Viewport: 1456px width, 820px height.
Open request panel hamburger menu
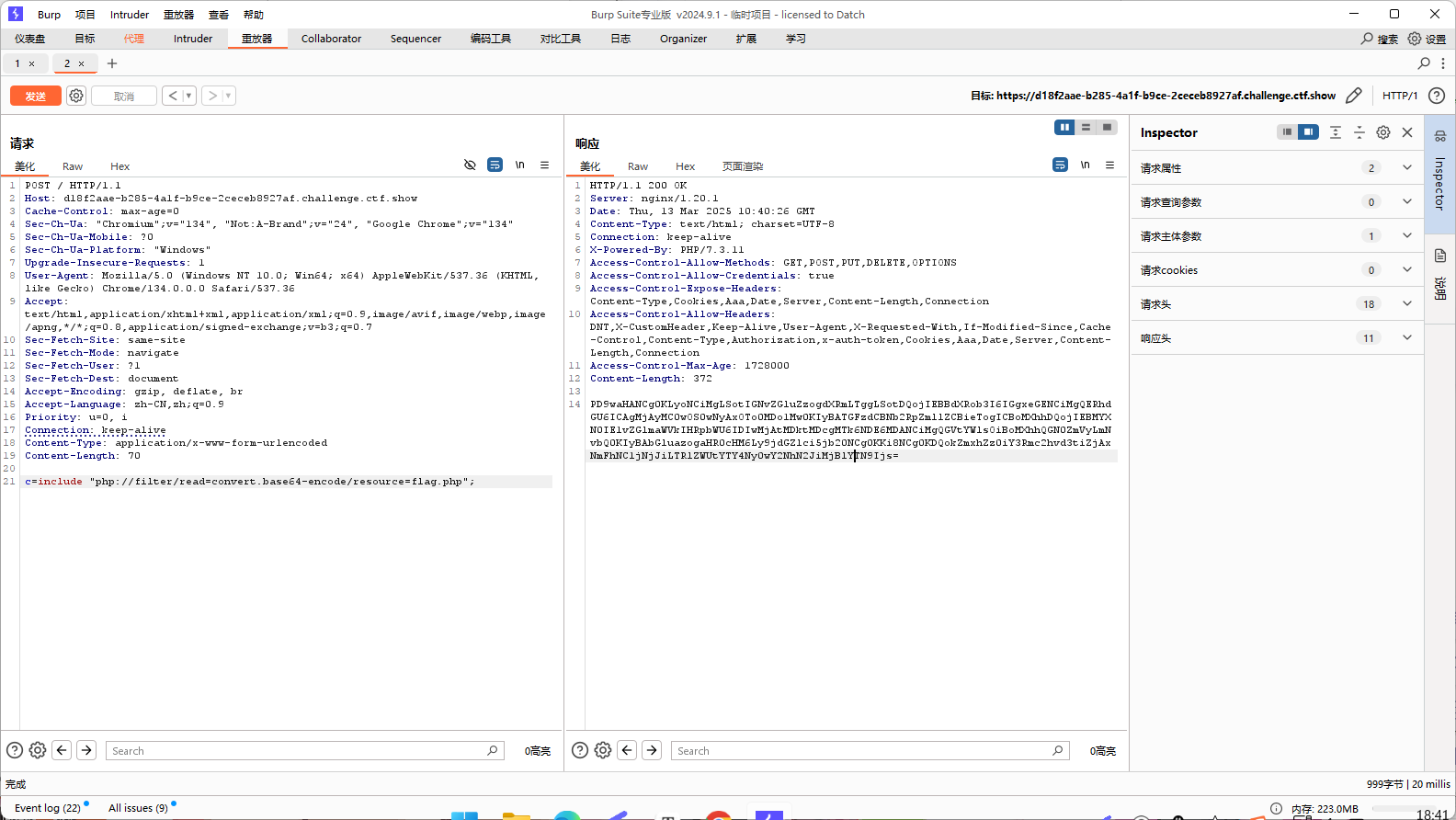pos(545,165)
